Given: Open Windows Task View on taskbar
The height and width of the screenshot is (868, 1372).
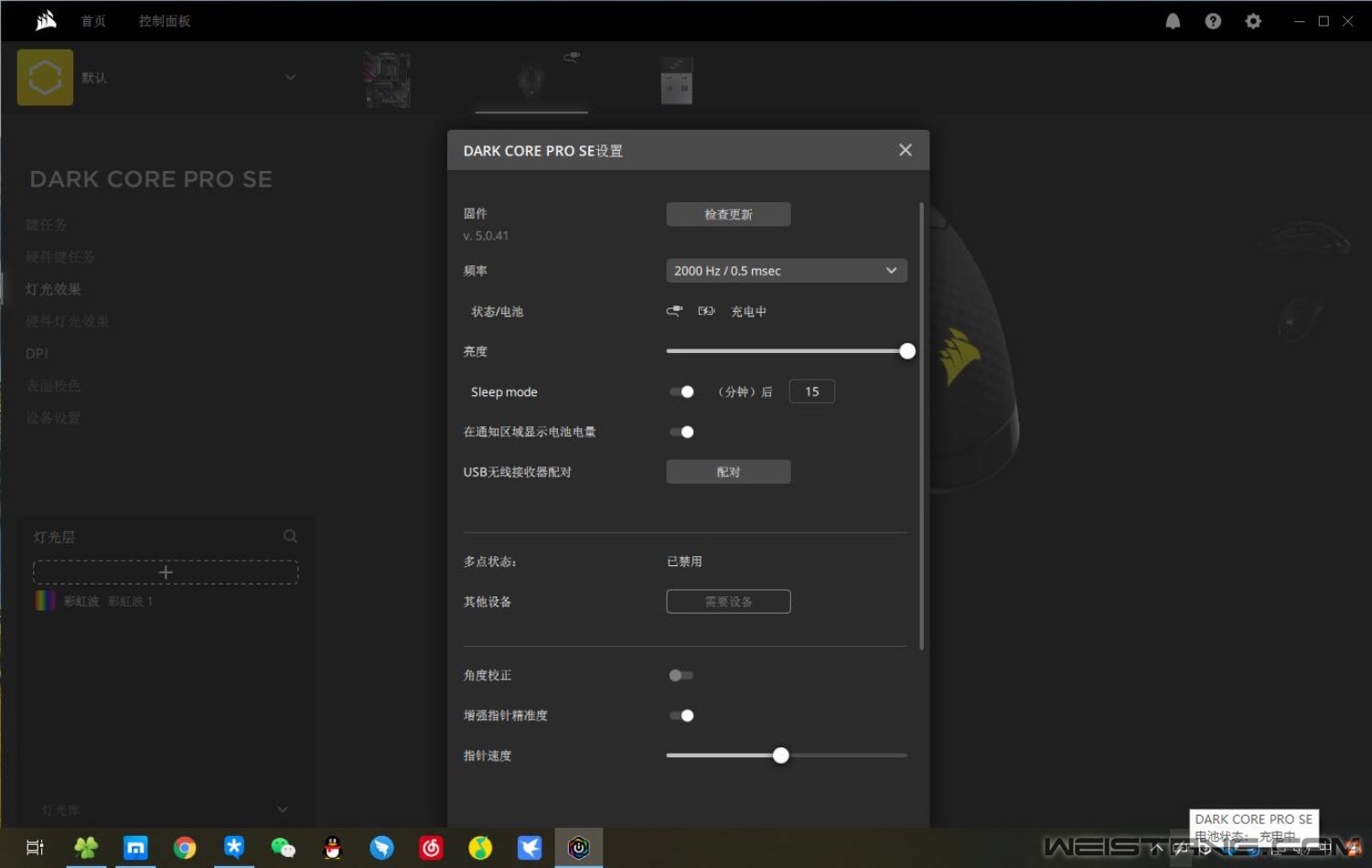Looking at the screenshot, I should coord(35,848).
